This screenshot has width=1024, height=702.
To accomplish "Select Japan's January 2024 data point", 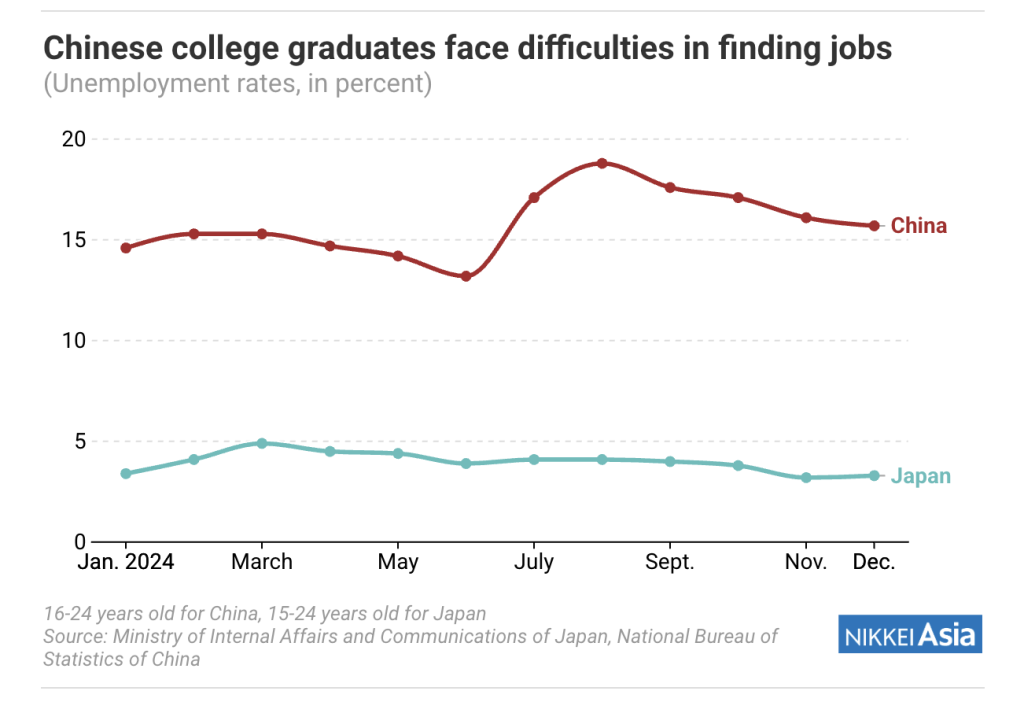I will [126, 473].
